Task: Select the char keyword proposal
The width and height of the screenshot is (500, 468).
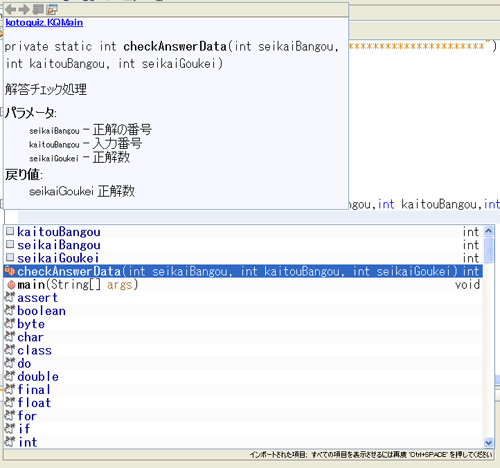Action: 243,337
